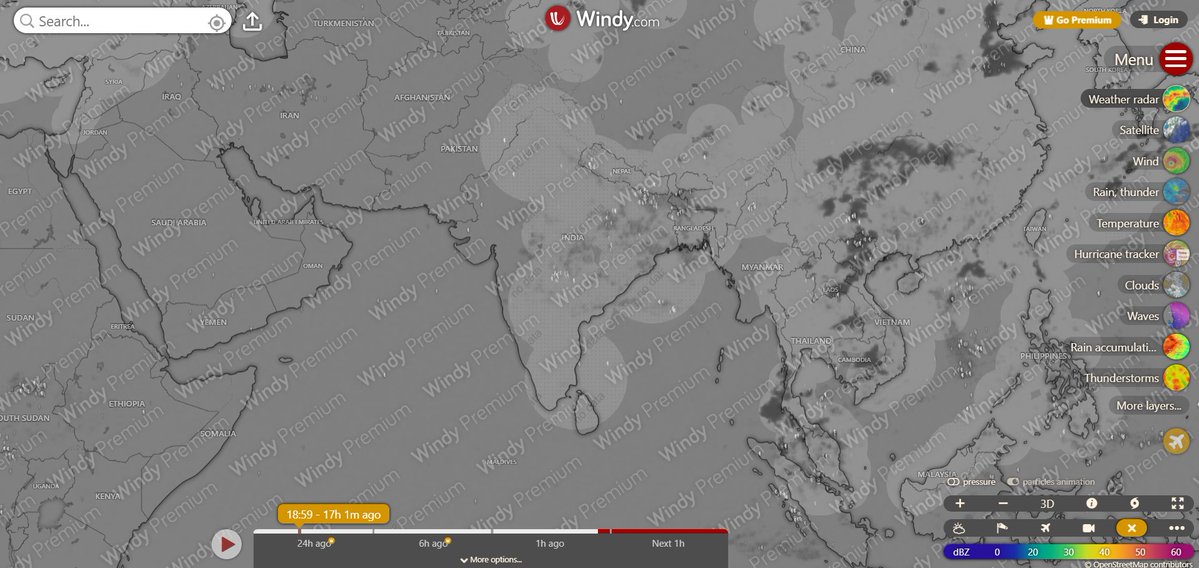Open the Hurricane tracker layer icon
This screenshot has height=568, width=1199.
point(1176,254)
